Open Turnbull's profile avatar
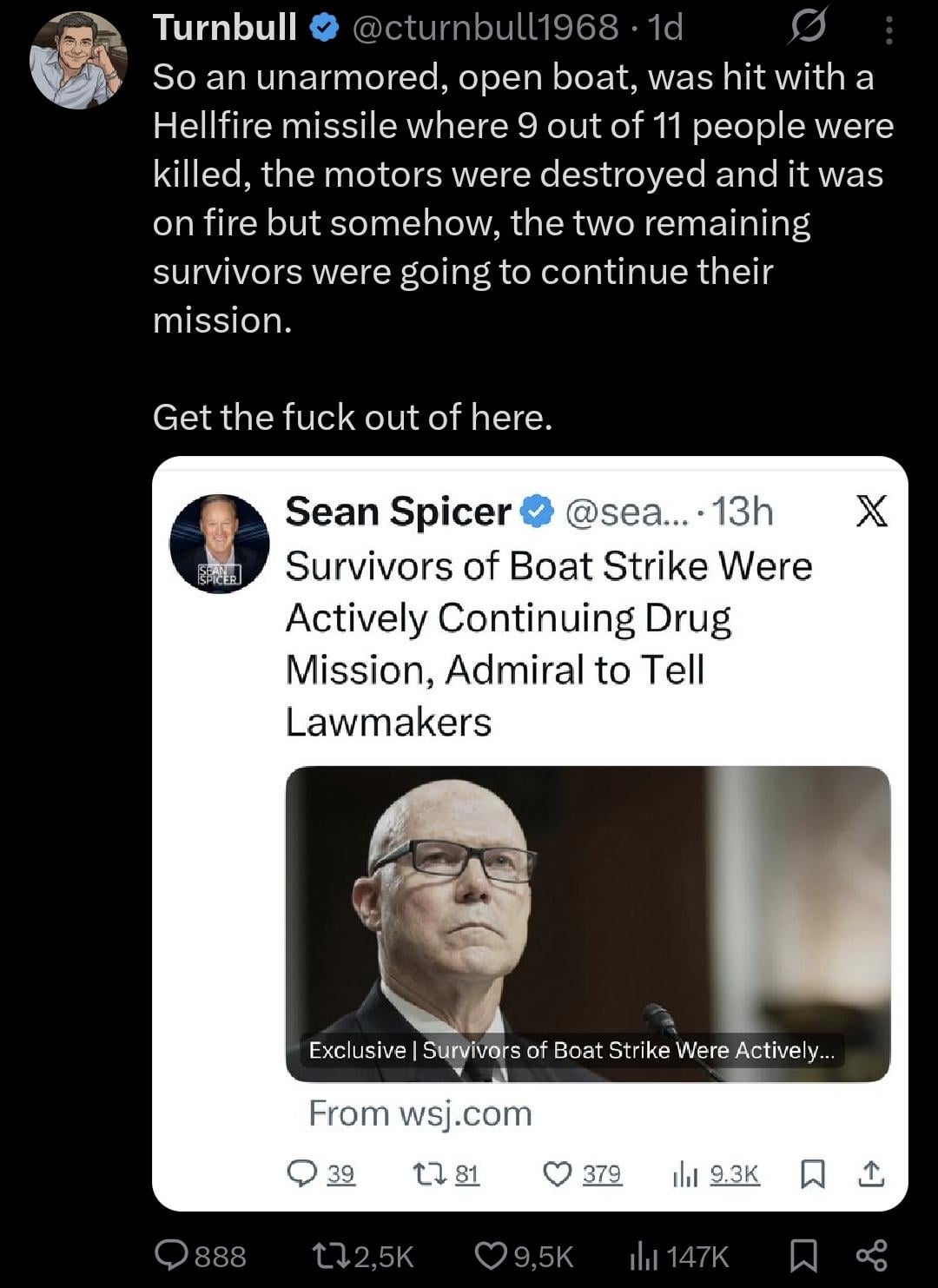 (77, 60)
